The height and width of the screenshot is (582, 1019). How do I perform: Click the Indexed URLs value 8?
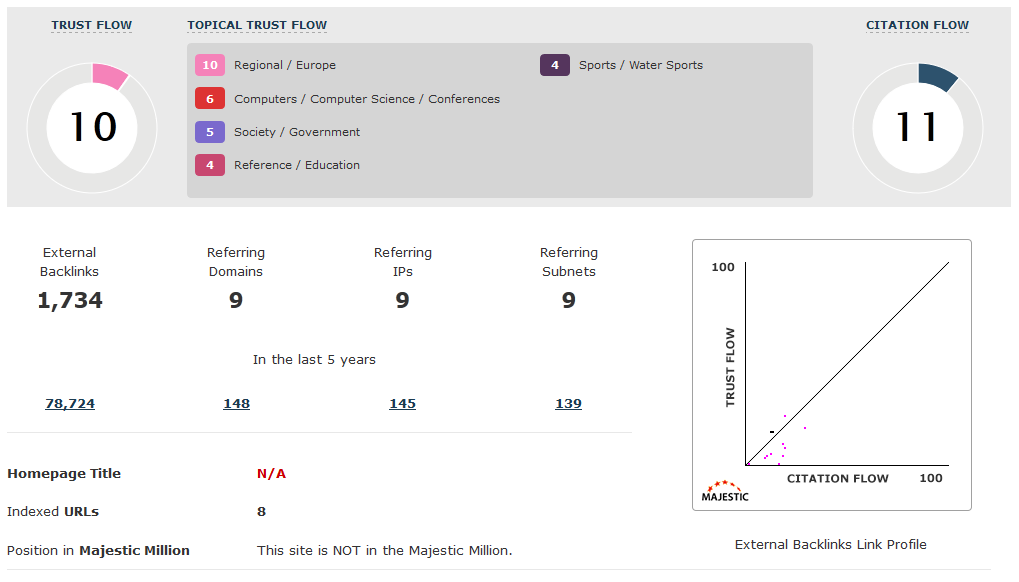tap(261, 511)
